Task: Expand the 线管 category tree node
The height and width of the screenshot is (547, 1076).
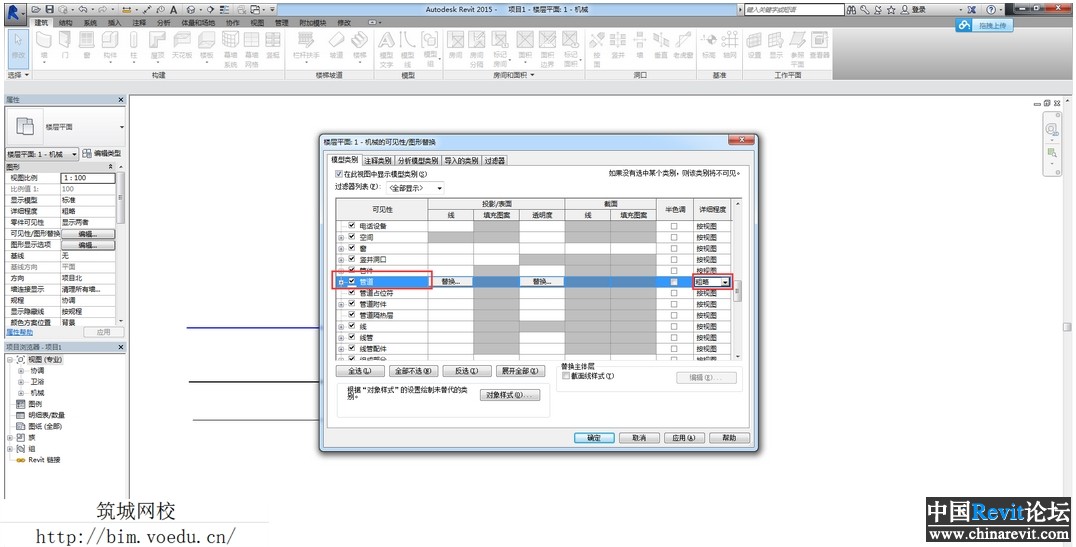Action: 341,338
